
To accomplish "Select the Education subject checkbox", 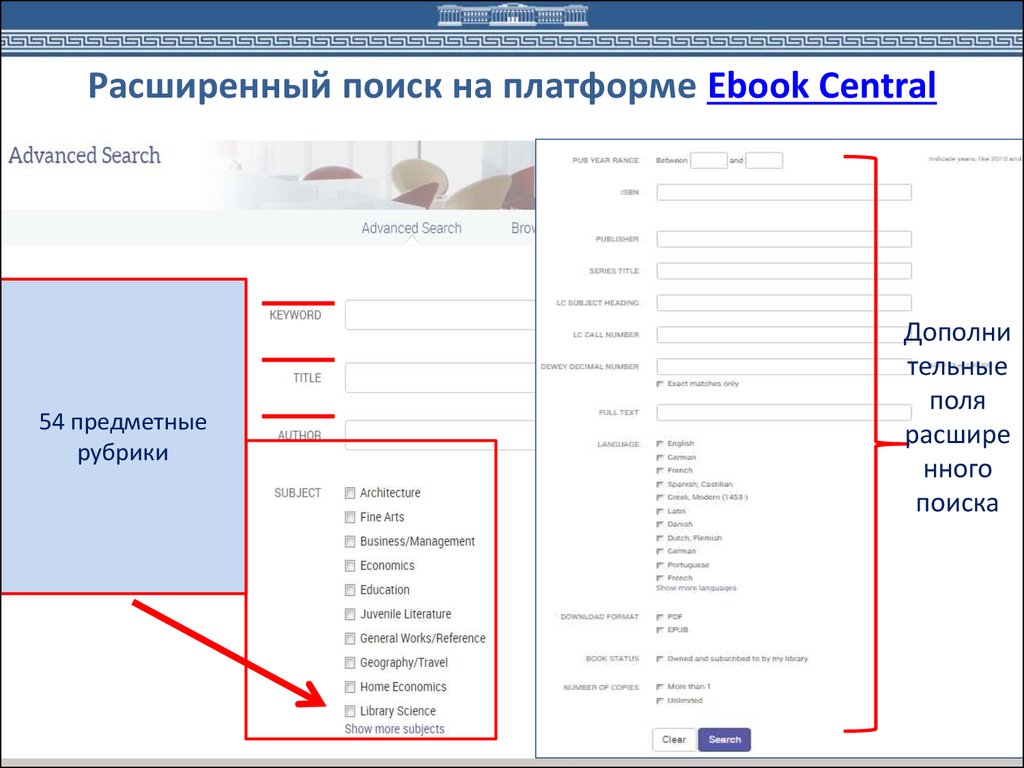I will pyautogui.click(x=350, y=590).
